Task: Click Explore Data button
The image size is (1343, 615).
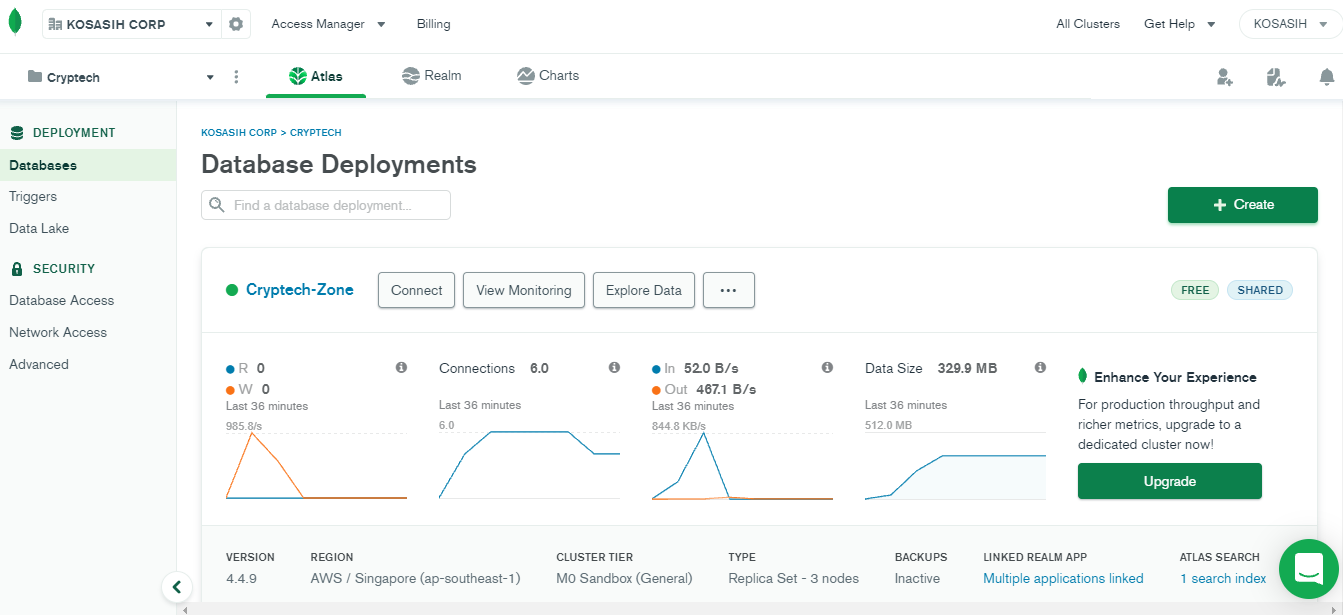Action: click(644, 290)
